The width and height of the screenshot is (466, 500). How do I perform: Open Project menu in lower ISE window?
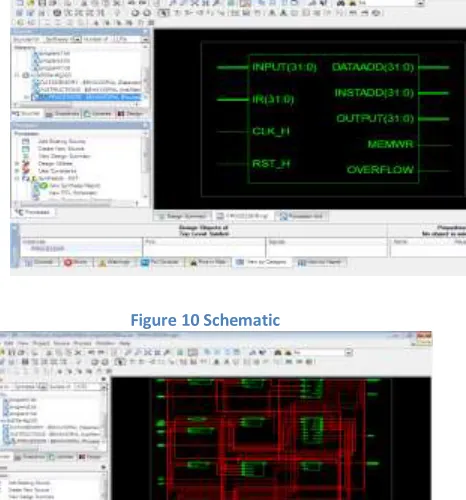click(41, 343)
